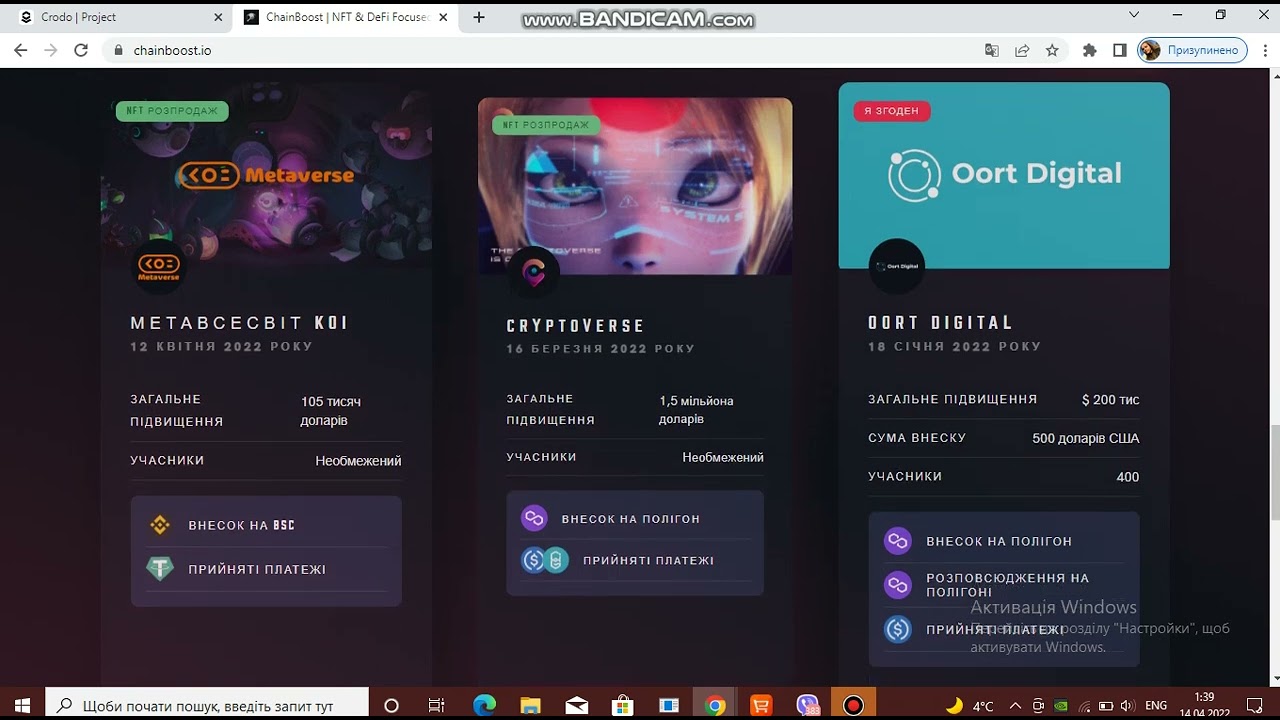
Task: Click Oort Digital Polygon deposit icon
Action: [898, 541]
